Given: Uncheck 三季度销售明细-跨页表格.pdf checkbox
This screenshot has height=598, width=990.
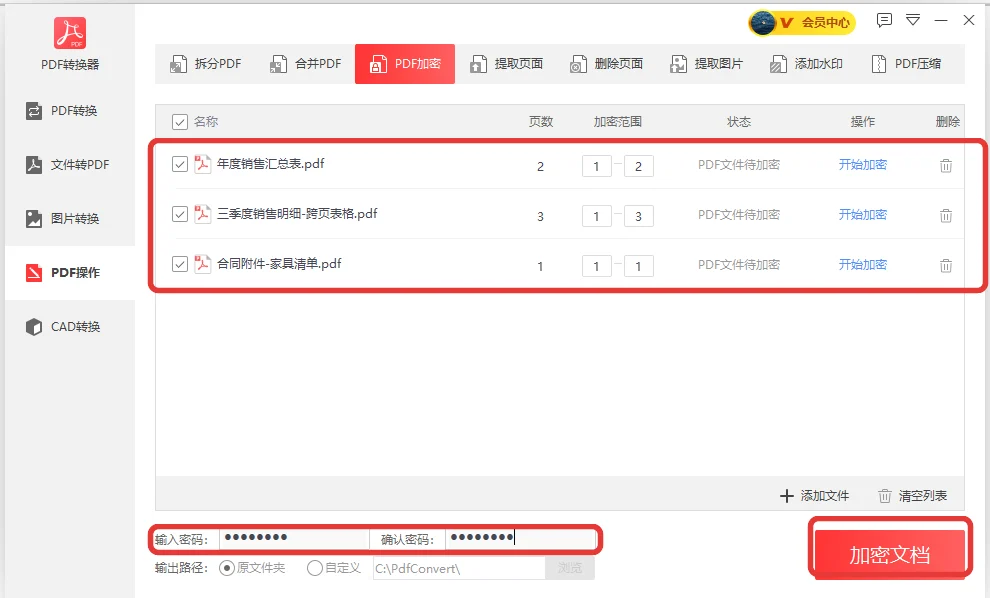Looking at the screenshot, I should (x=180, y=214).
